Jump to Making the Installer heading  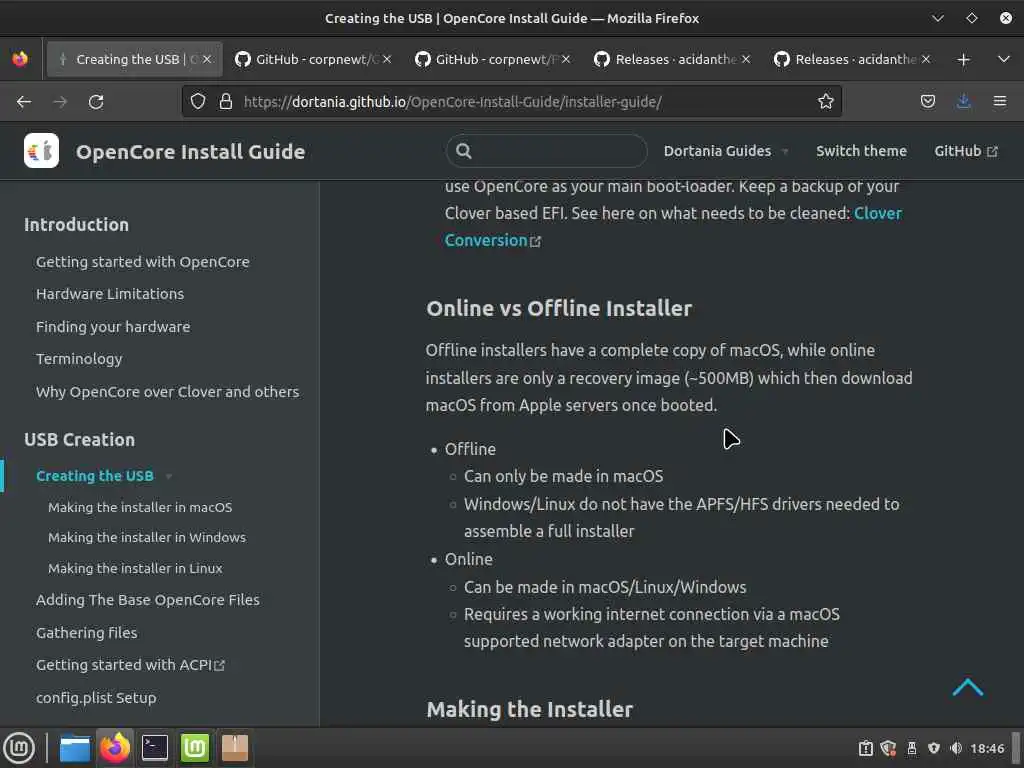tap(530, 709)
